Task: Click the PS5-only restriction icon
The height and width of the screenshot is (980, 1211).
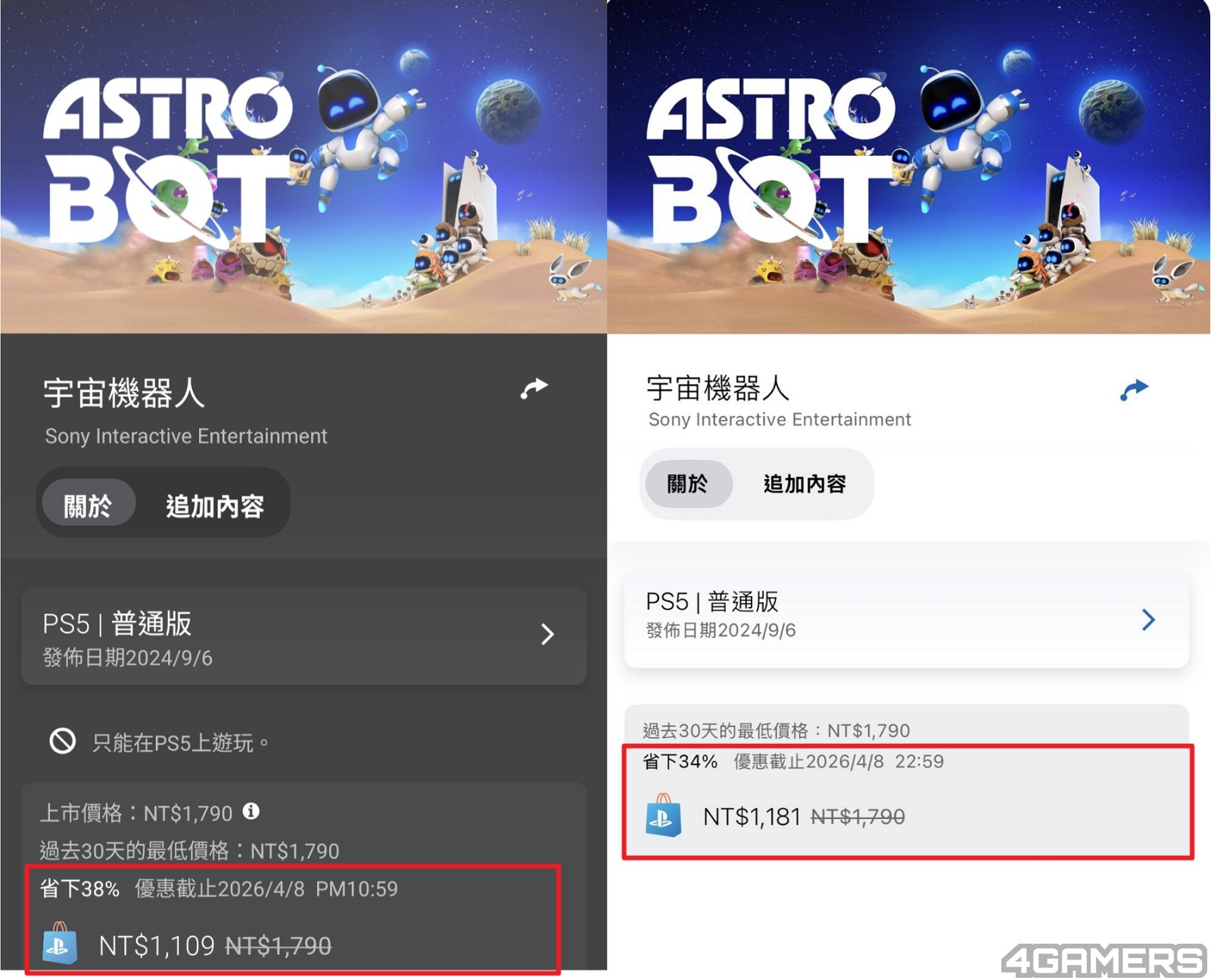Action: tap(63, 741)
